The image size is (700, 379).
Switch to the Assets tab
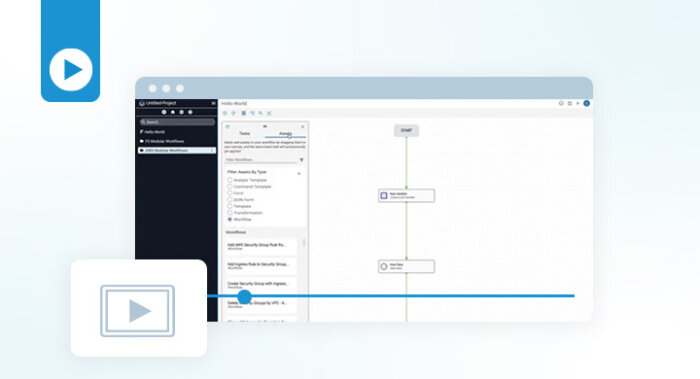pos(285,133)
